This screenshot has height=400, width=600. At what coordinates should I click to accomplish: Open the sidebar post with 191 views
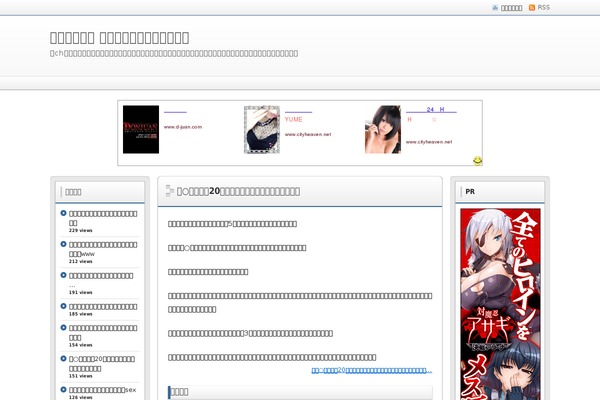tap(101, 280)
